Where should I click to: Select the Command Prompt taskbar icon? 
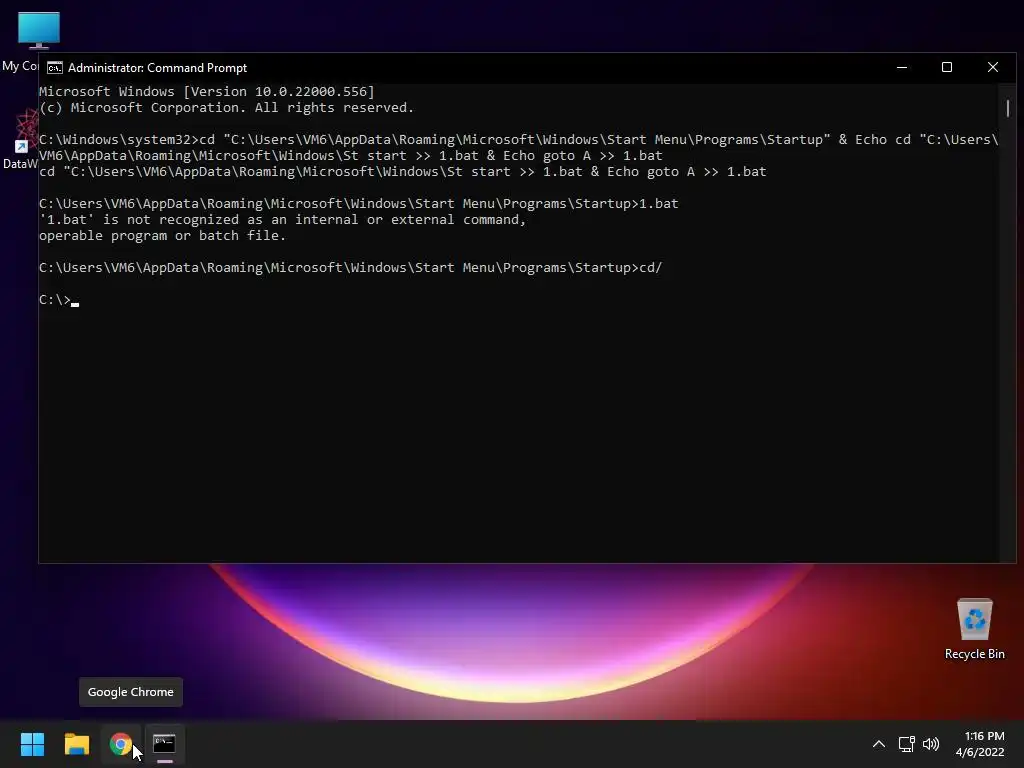(164, 744)
